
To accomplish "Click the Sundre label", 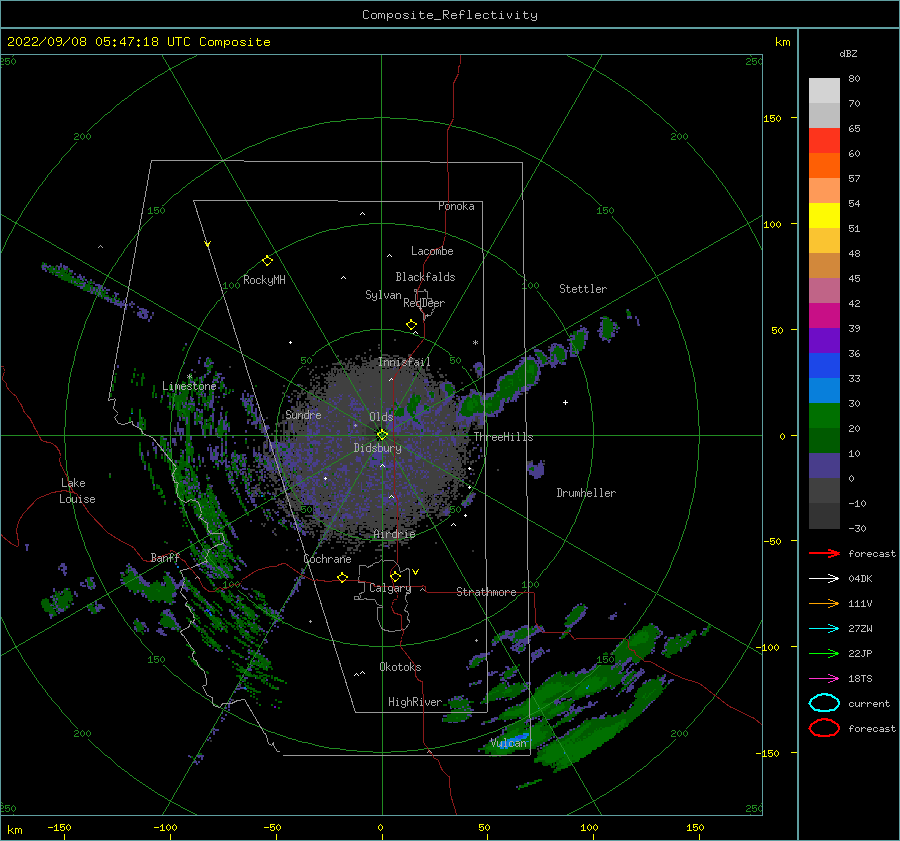I will point(303,414).
